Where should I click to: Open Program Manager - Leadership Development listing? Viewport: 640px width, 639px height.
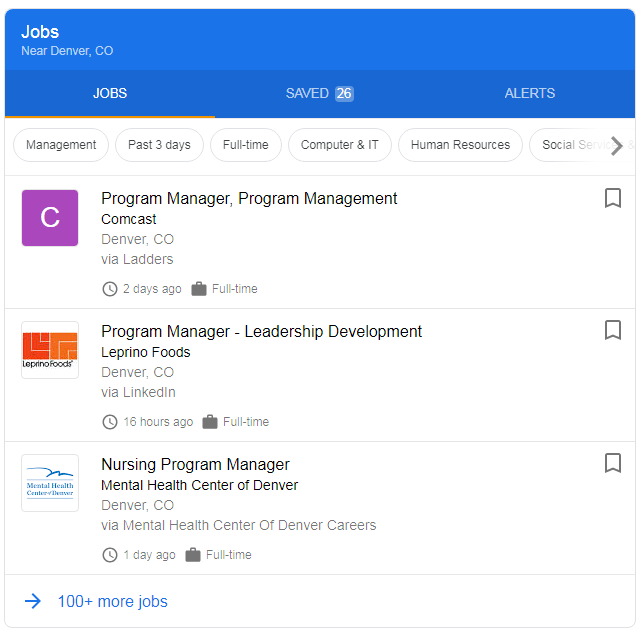(x=261, y=331)
